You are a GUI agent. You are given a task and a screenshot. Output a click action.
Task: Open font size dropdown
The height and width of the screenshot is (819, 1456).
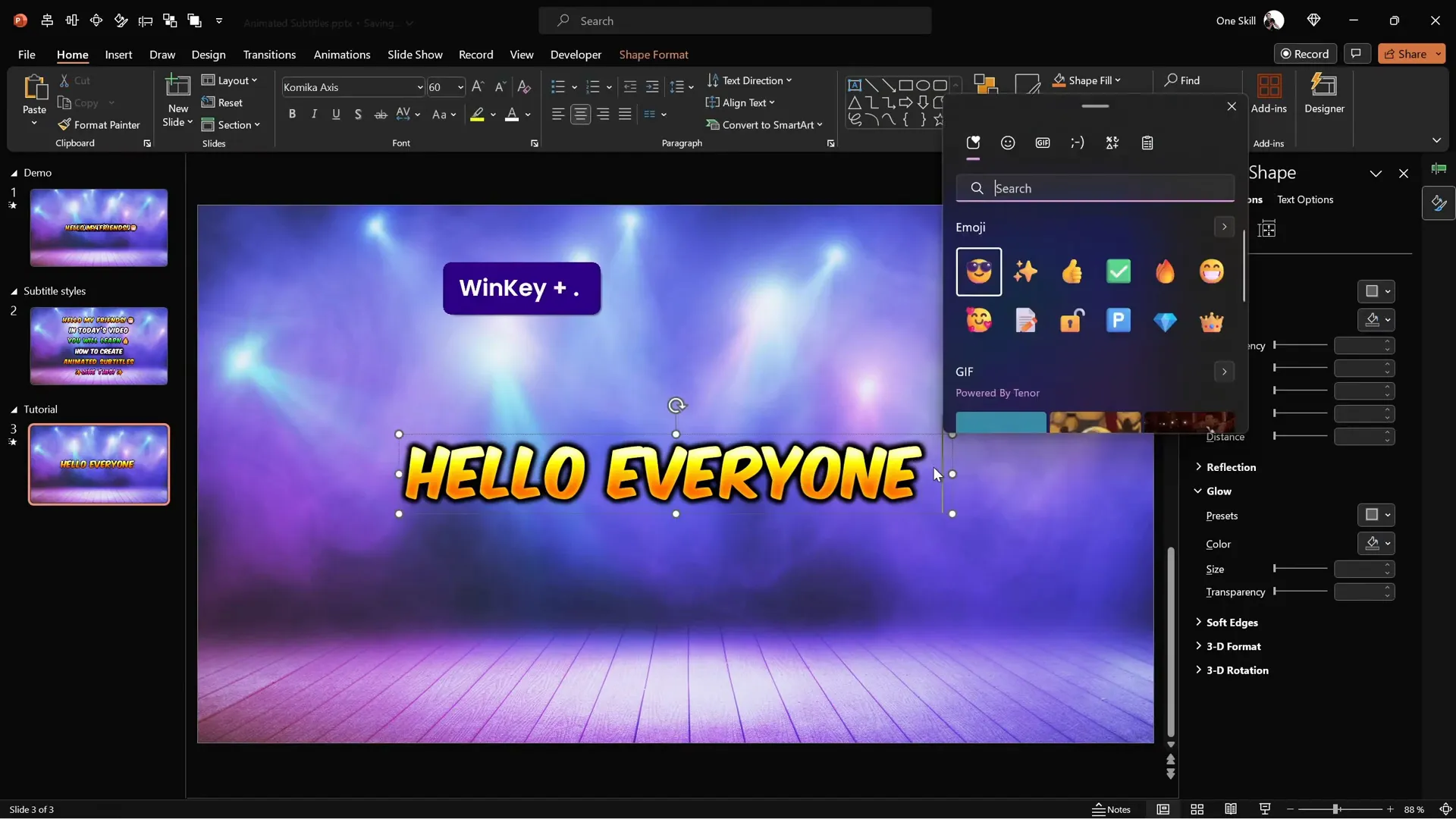460,87
